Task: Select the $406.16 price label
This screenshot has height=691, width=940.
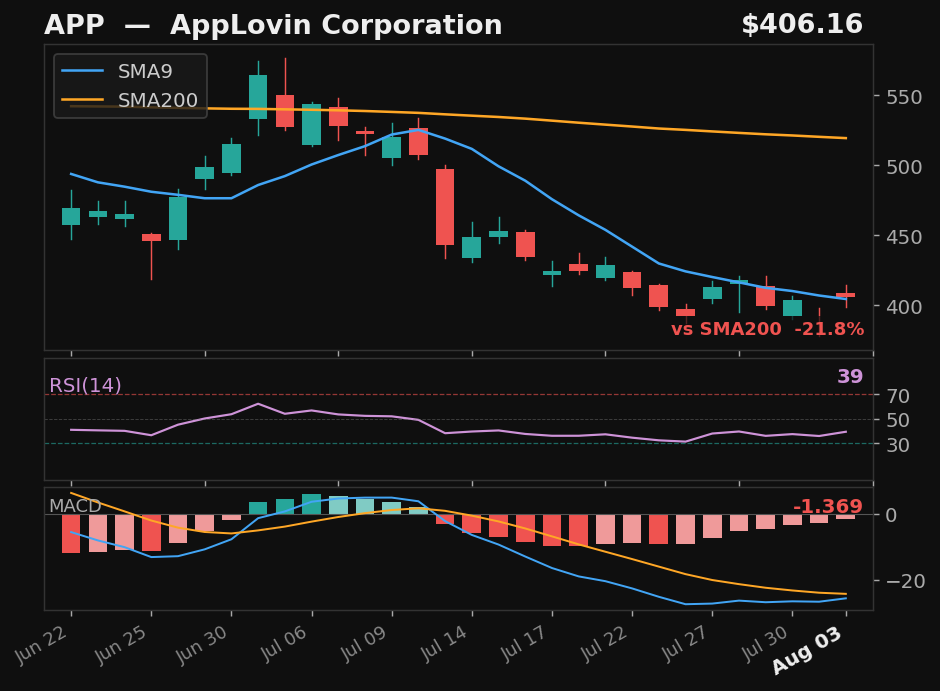Action: (802, 25)
